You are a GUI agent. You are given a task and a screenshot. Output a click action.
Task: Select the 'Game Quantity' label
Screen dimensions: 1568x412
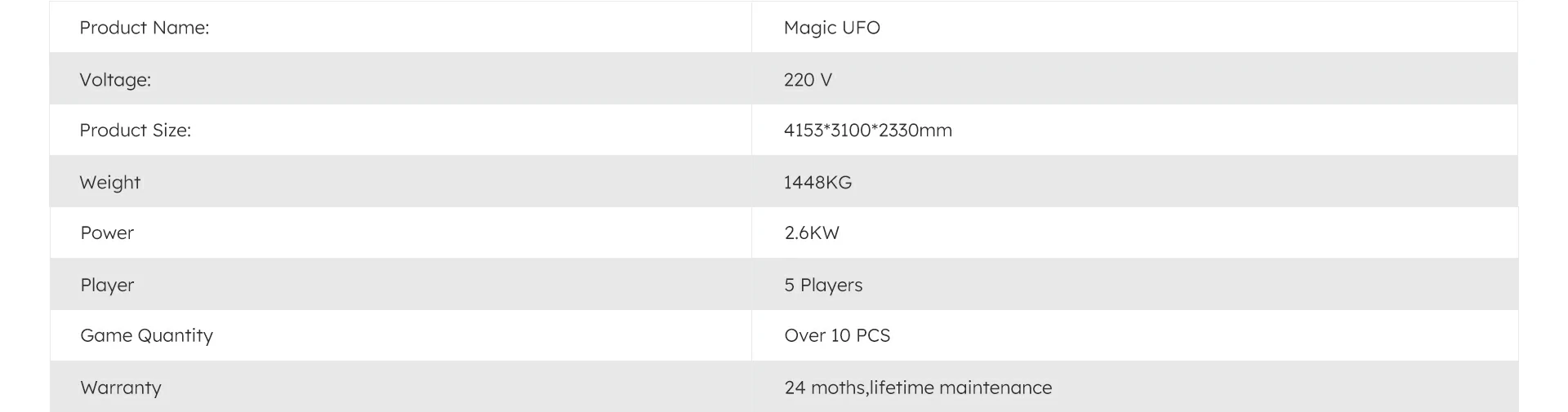click(146, 336)
